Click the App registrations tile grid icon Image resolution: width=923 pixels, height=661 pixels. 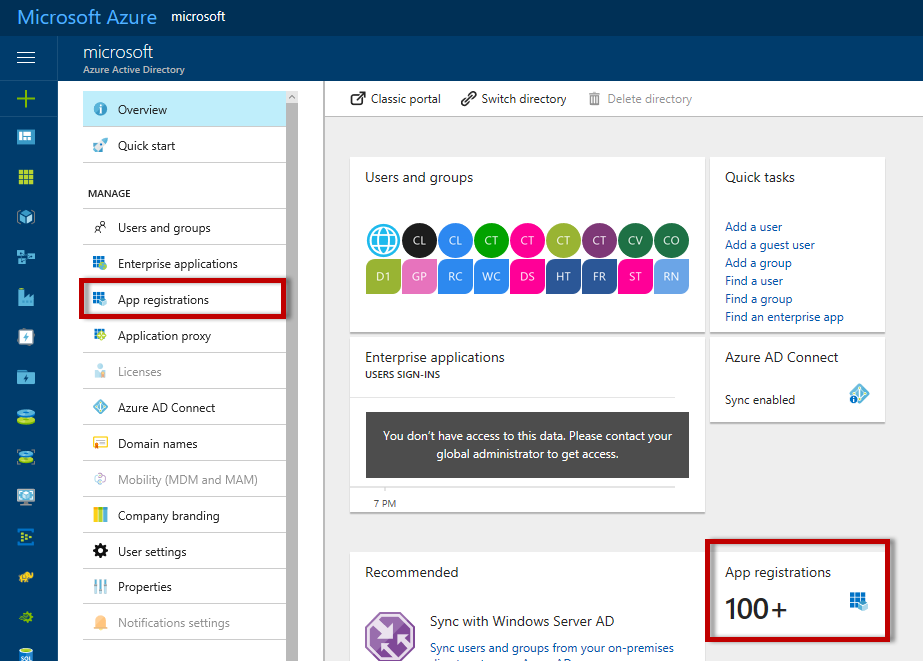[x=859, y=601]
